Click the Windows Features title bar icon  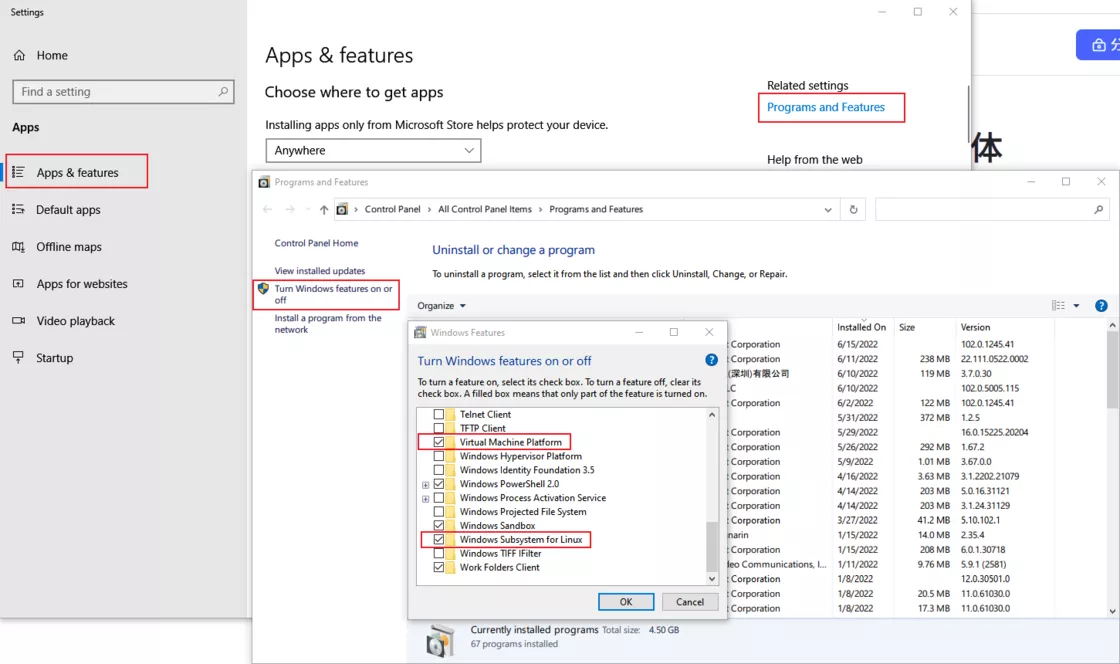pos(420,332)
